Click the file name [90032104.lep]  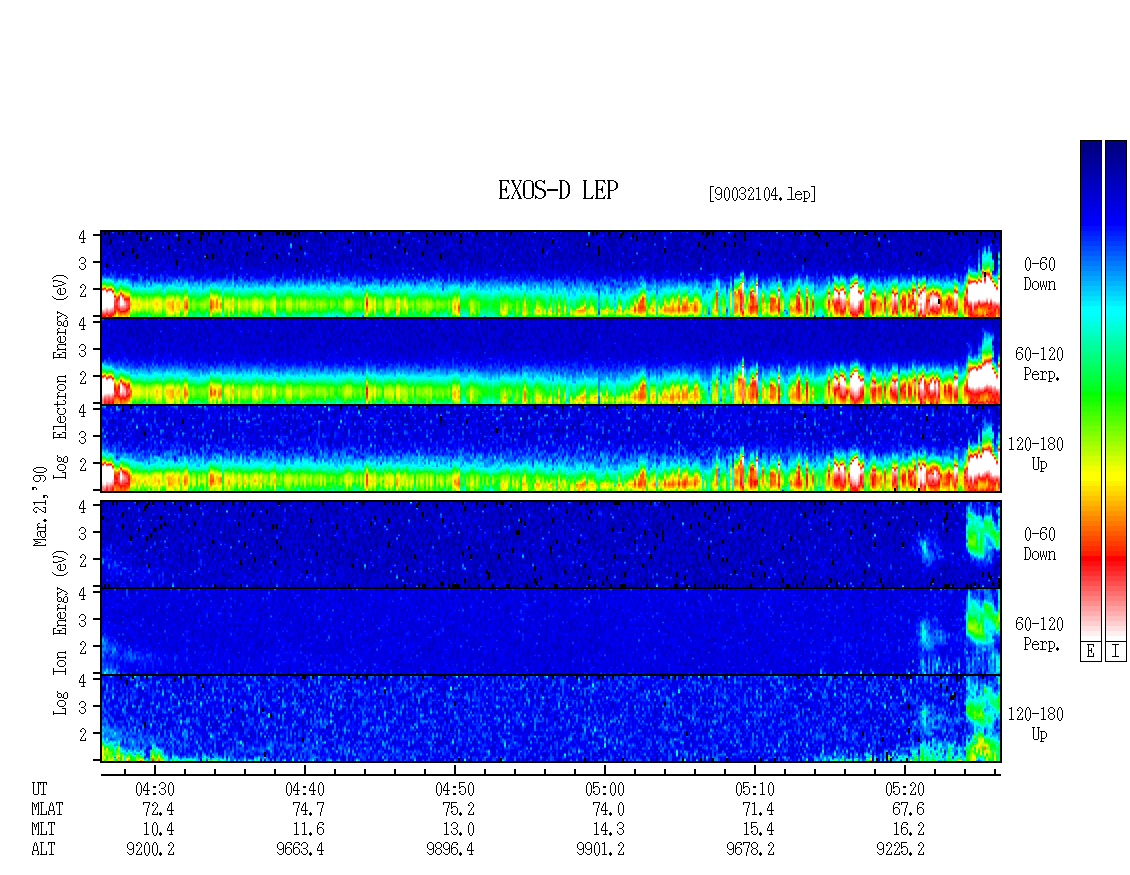tap(762, 194)
